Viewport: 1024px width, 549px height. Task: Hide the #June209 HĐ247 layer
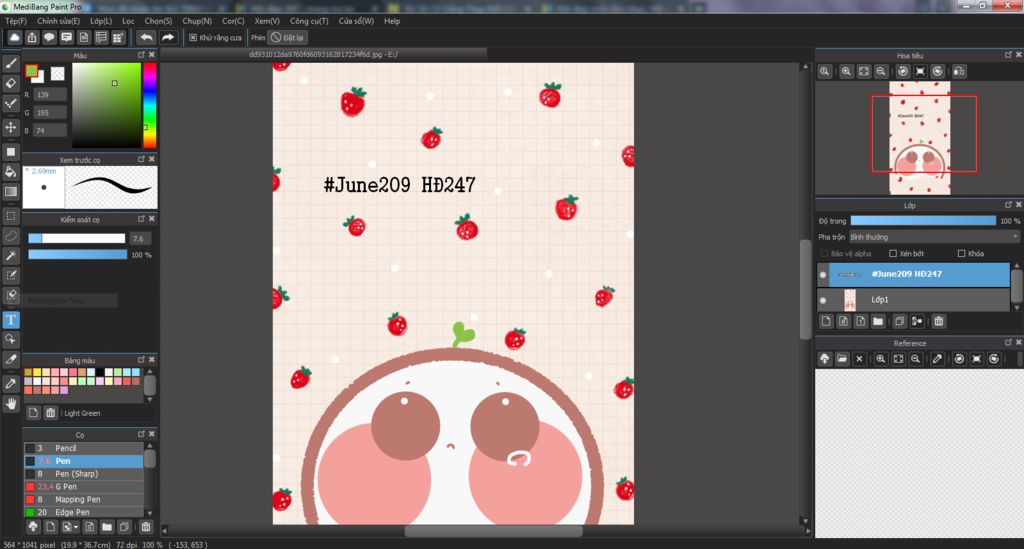(x=823, y=275)
